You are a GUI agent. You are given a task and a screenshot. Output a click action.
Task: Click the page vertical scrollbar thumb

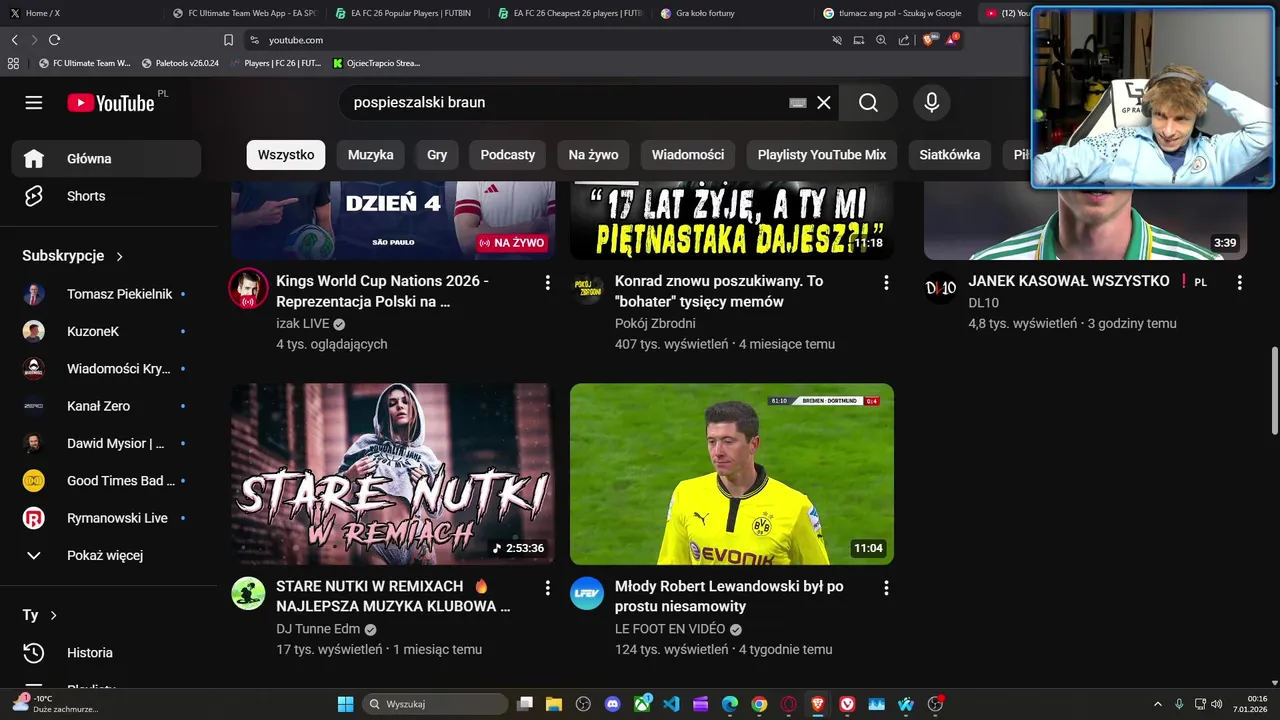1274,391
